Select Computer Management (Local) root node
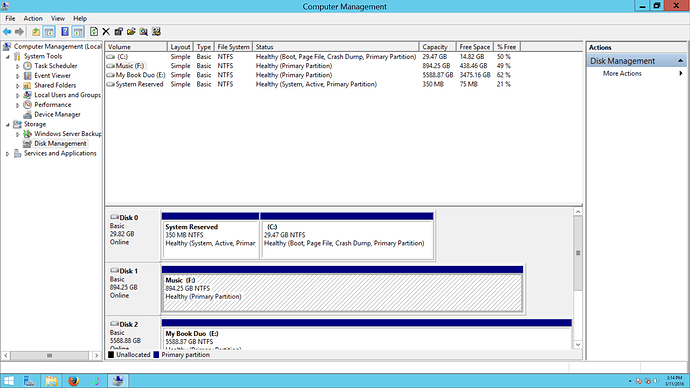Viewport: 690px width, 388px height. [58, 47]
